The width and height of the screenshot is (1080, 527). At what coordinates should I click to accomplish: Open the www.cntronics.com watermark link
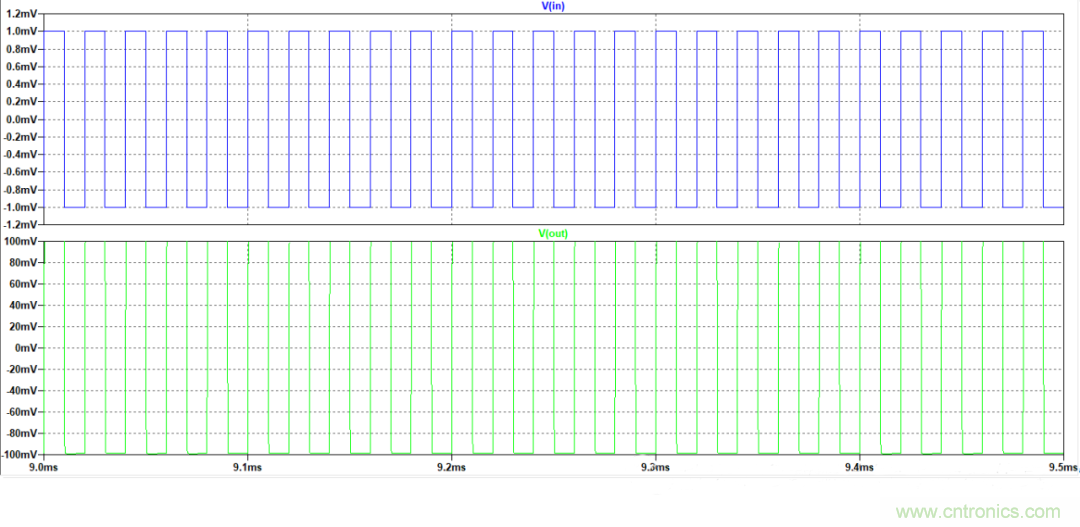pos(977,511)
